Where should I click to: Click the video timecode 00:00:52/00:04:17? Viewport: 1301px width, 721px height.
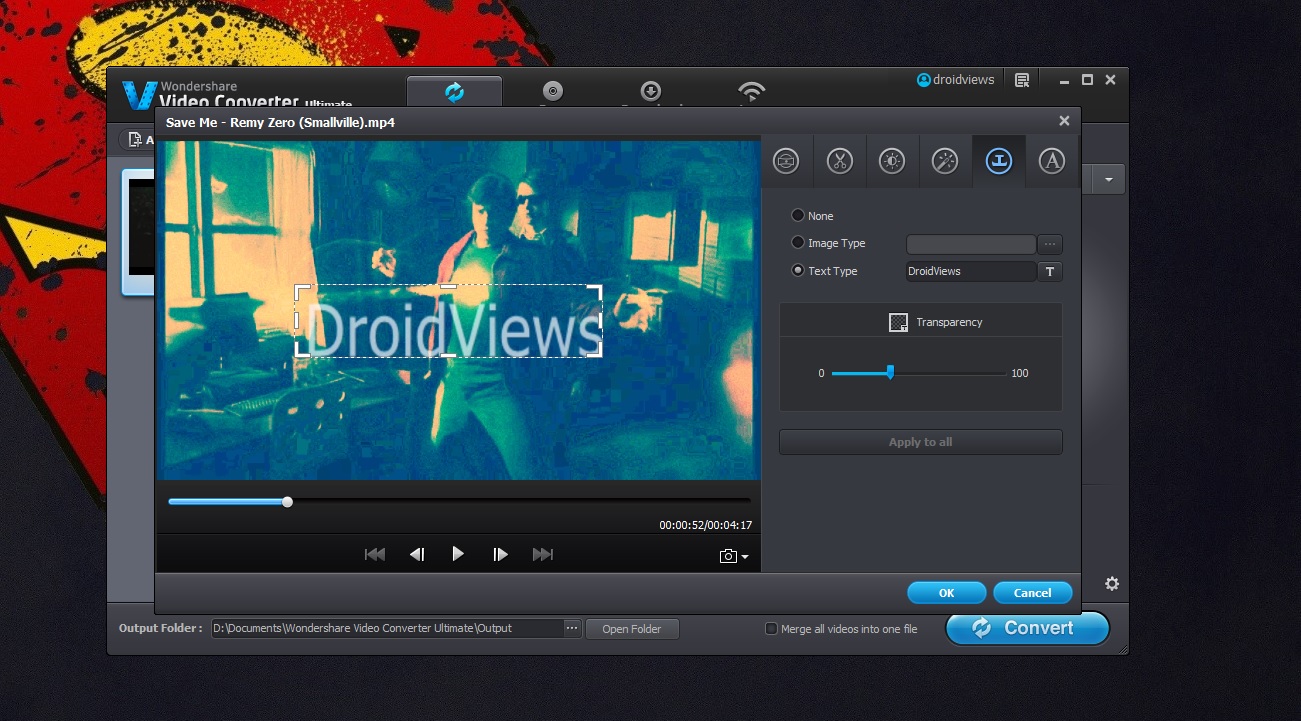(x=705, y=525)
